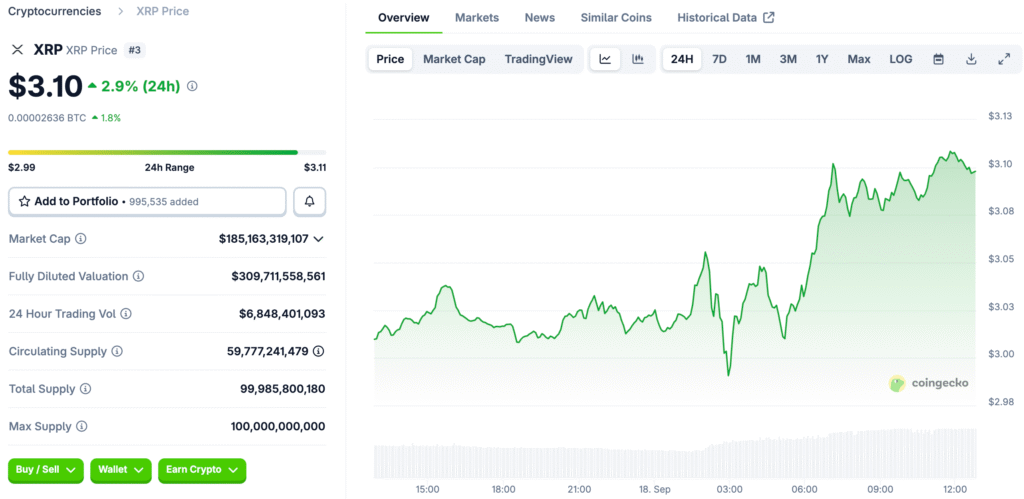1024x499 pixels.
Task: Go to Cryptocurrencies breadcrumb link
Action: pyautogui.click(x=55, y=11)
